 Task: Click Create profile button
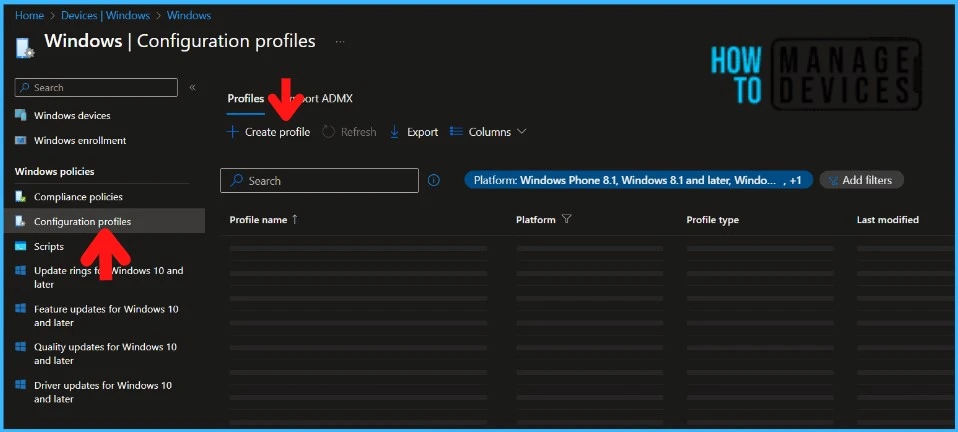point(268,132)
